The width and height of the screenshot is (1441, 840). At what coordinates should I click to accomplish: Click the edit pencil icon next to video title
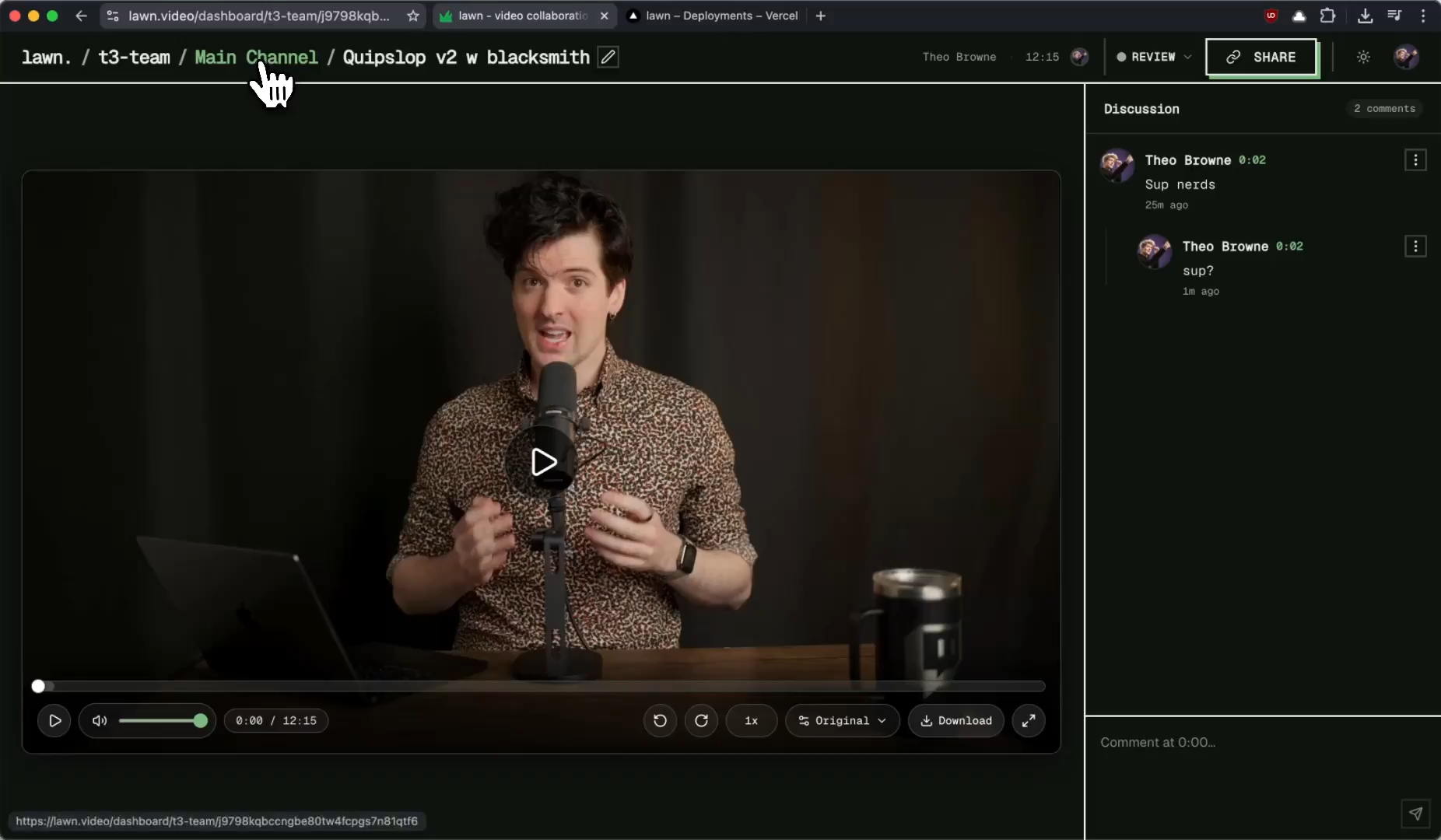[x=608, y=57]
